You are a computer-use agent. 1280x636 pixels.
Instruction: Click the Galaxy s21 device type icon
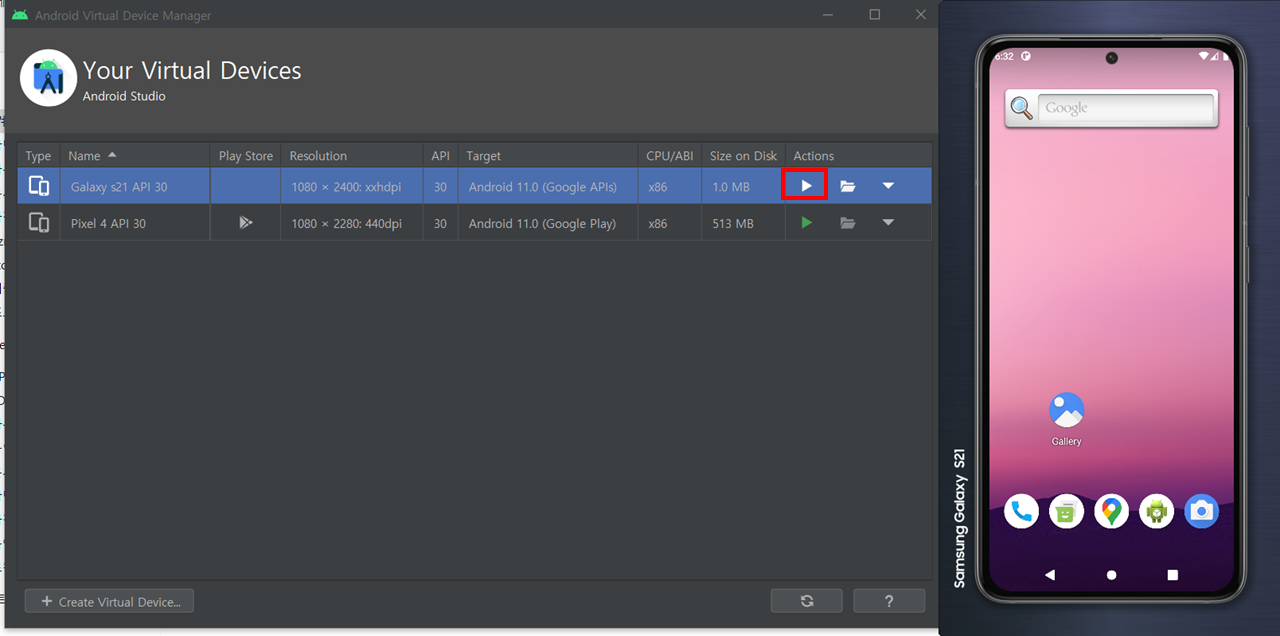[39, 186]
